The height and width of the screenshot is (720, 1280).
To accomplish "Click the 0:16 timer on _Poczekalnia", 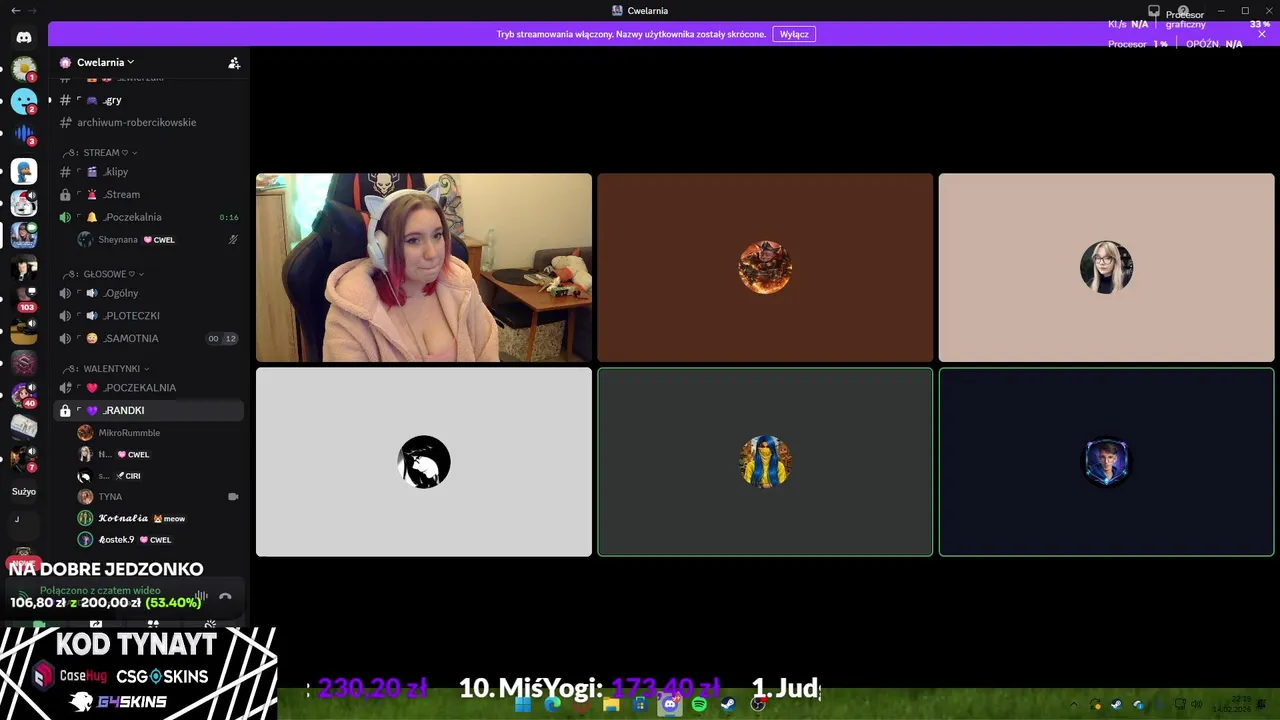I will 229,217.
